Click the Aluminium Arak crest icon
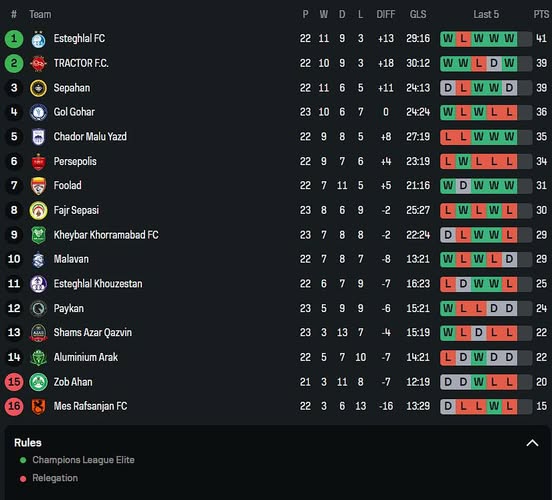This screenshot has height=500, width=552. (x=38, y=357)
